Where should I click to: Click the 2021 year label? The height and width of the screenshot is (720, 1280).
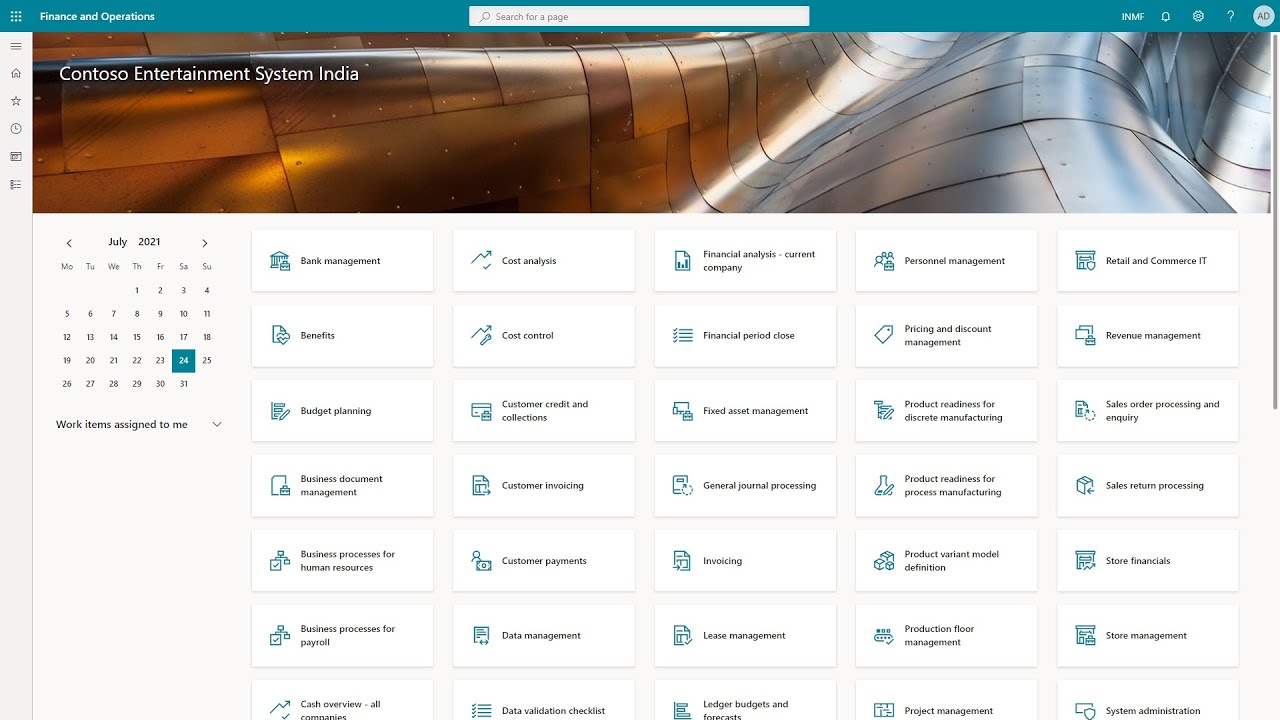pyautogui.click(x=149, y=242)
